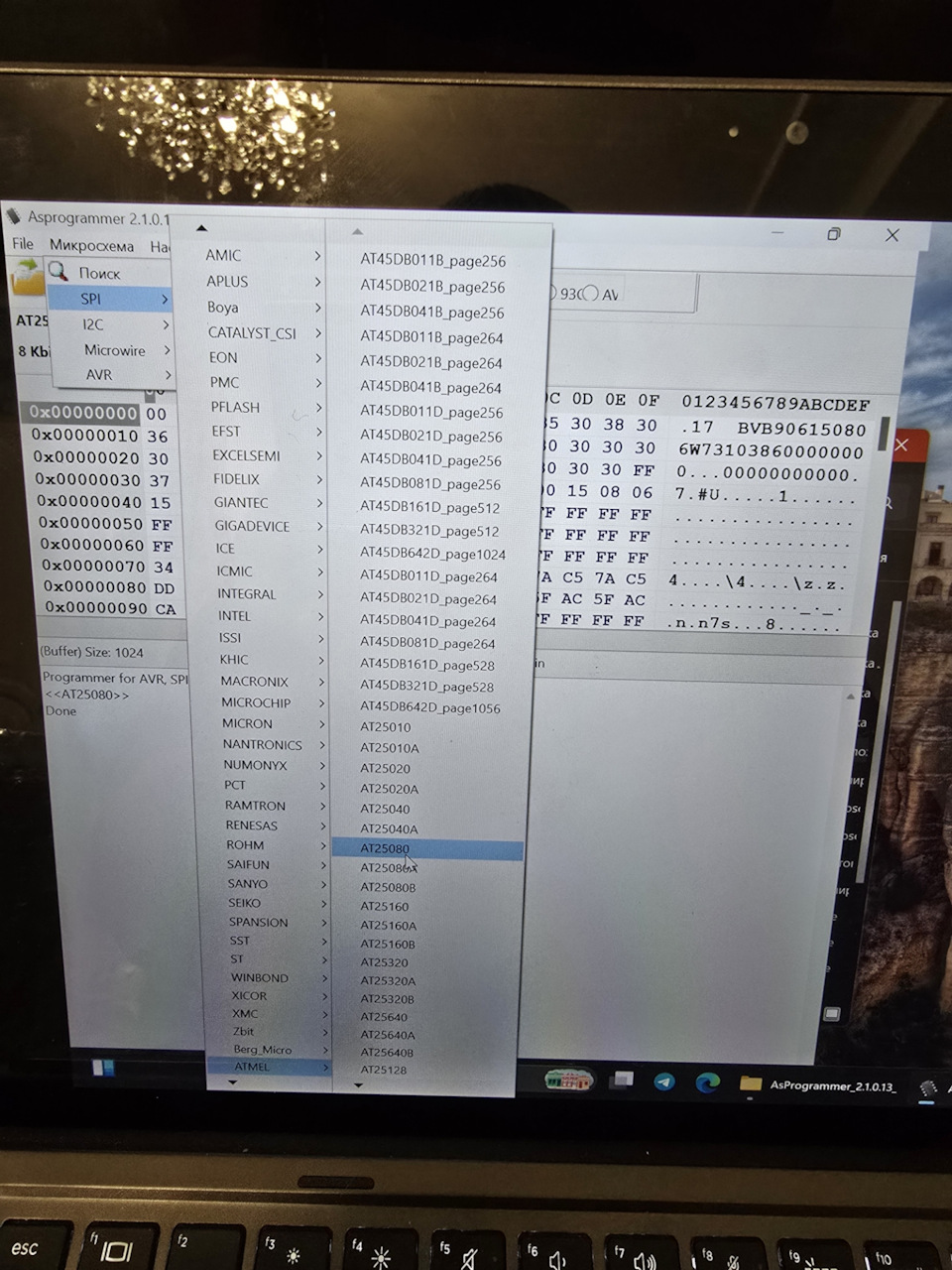Screen dimensions: 952x1270
Task: Expand the AVR submenu arrow
Action: 169,375
